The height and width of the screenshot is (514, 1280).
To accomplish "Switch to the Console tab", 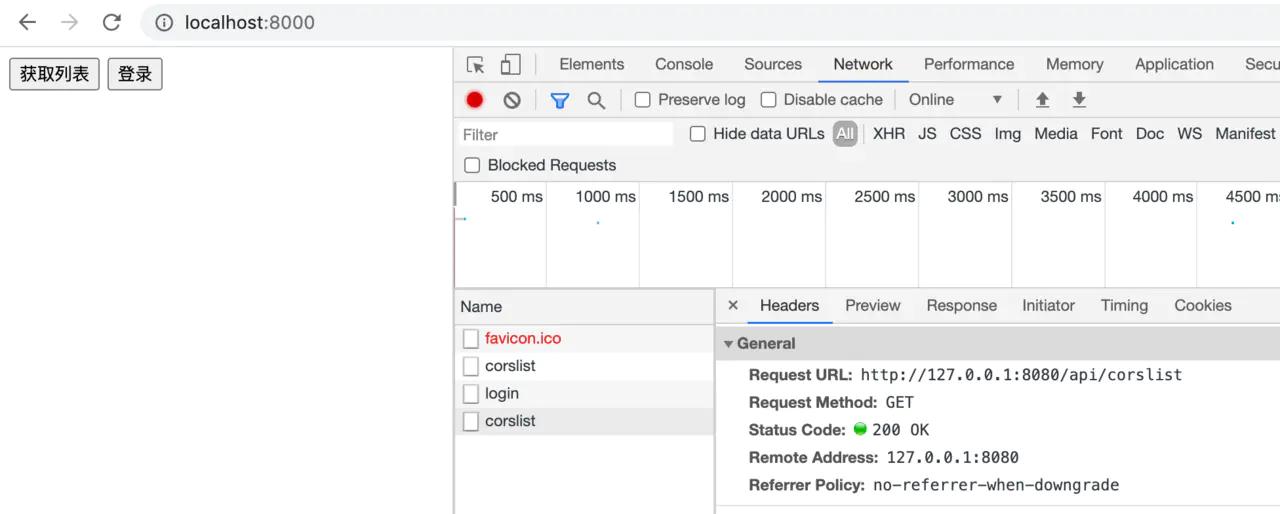I will pos(684,64).
